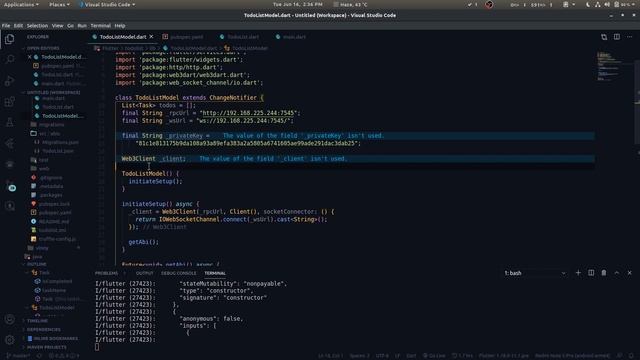Open the Testing flask icon view
Viewport: 640px width, 360px height.
pyautogui.click(x=9, y=122)
